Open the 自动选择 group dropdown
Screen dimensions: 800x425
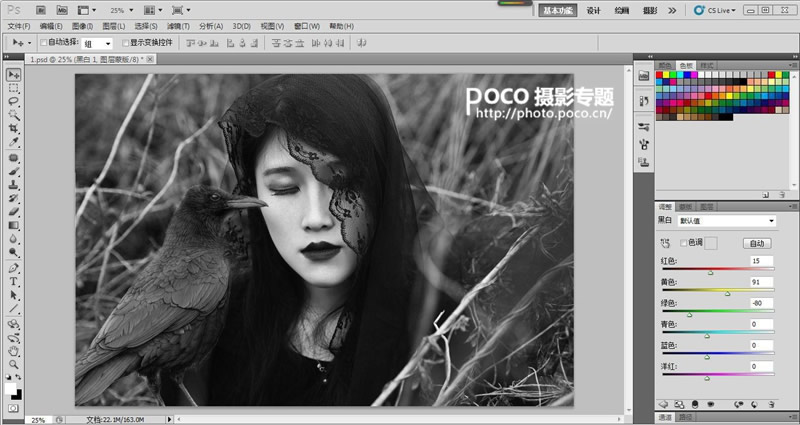[97, 44]
